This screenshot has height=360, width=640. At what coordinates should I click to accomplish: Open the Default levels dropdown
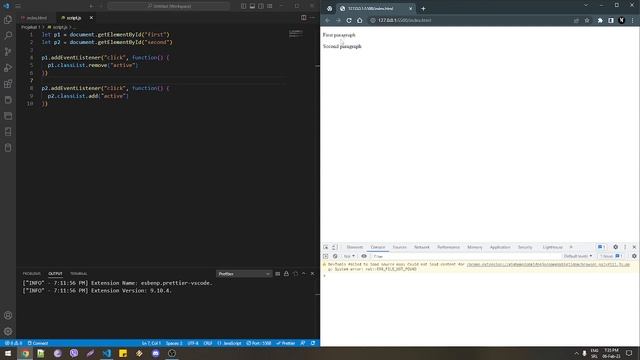click(x=578, y=256)
